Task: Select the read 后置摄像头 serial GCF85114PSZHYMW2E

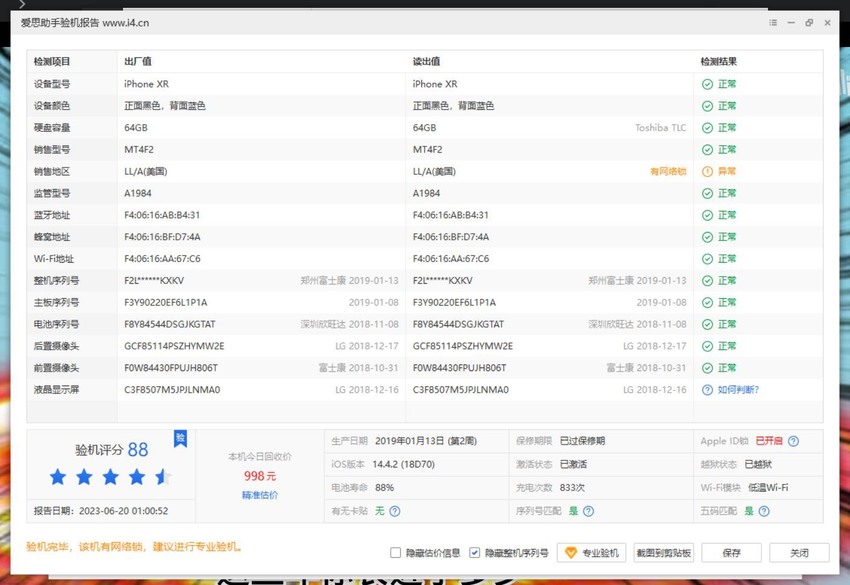Action: point(462,346)
